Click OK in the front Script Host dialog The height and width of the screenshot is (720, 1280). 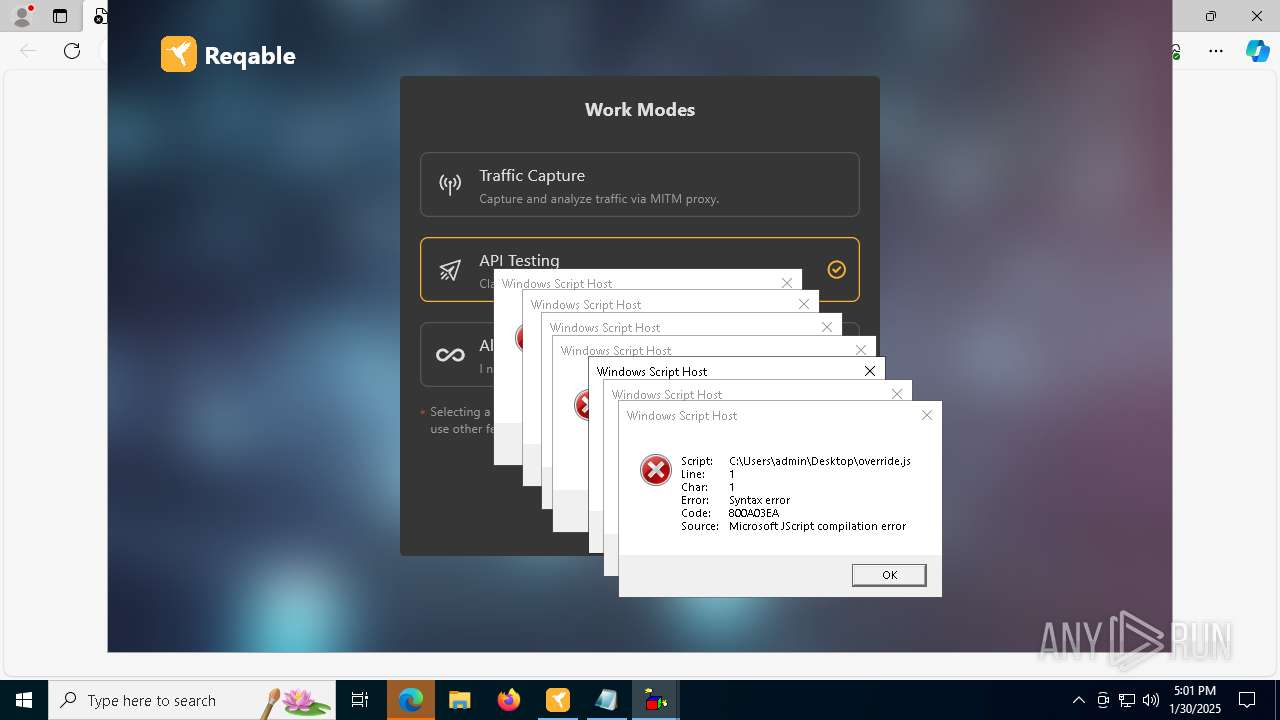click(889, 575)
